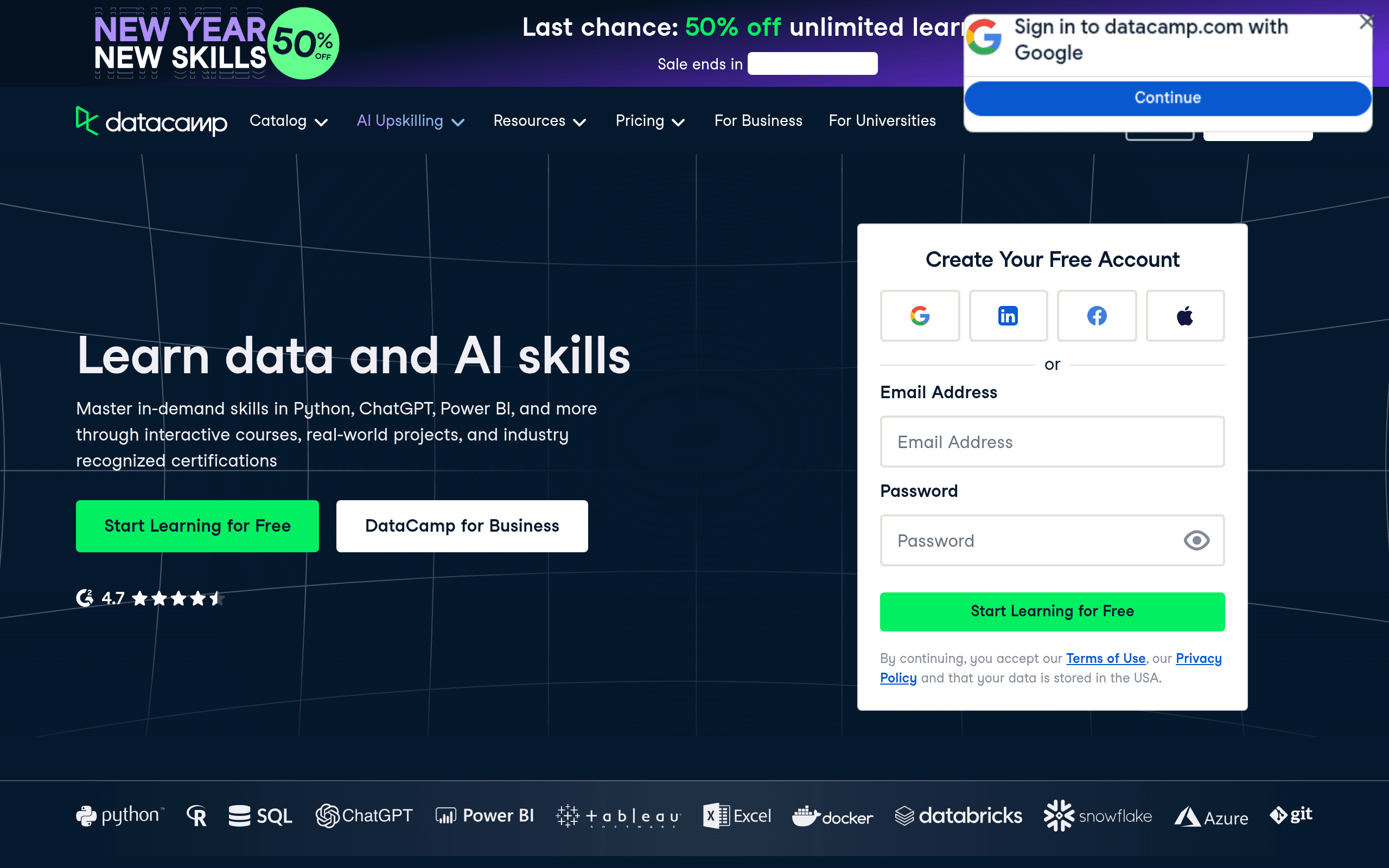Click the Sale ends in countdown box
Screen dimensions: 1389x868
pos(812,63)
